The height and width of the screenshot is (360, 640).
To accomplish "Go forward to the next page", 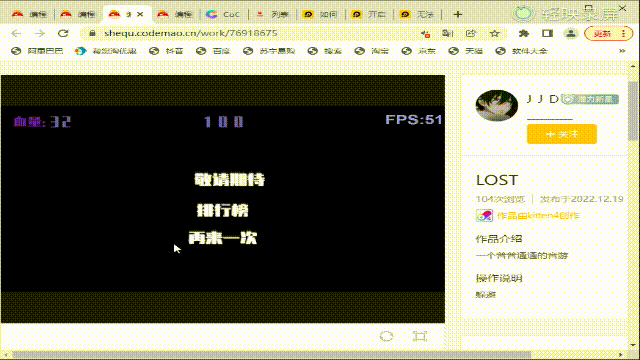I will pos(40,33).
